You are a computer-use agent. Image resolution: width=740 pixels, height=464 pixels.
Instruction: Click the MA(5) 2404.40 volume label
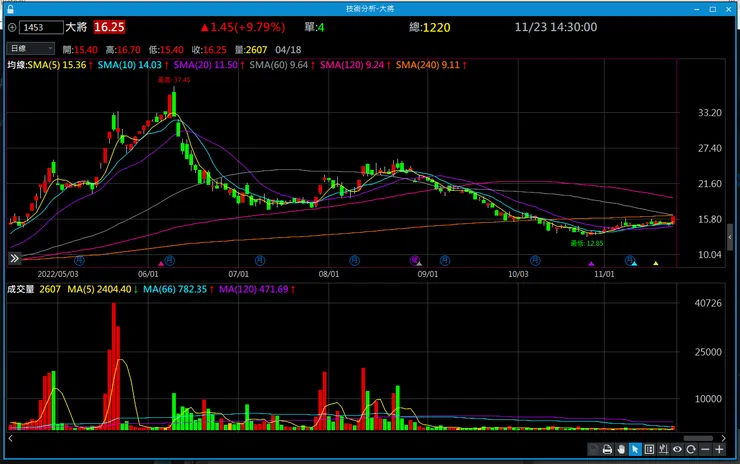[99, 289]
